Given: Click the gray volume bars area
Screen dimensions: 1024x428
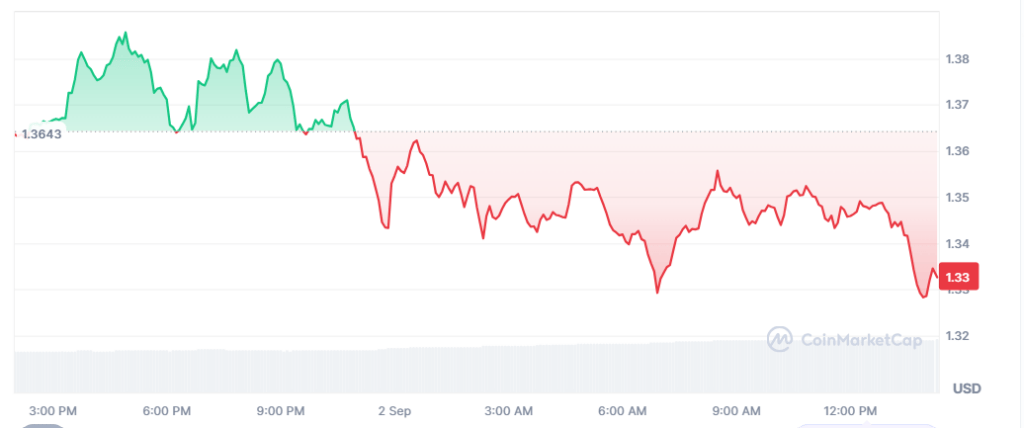Looking at the screenshot, I should (x=476, y=368).
